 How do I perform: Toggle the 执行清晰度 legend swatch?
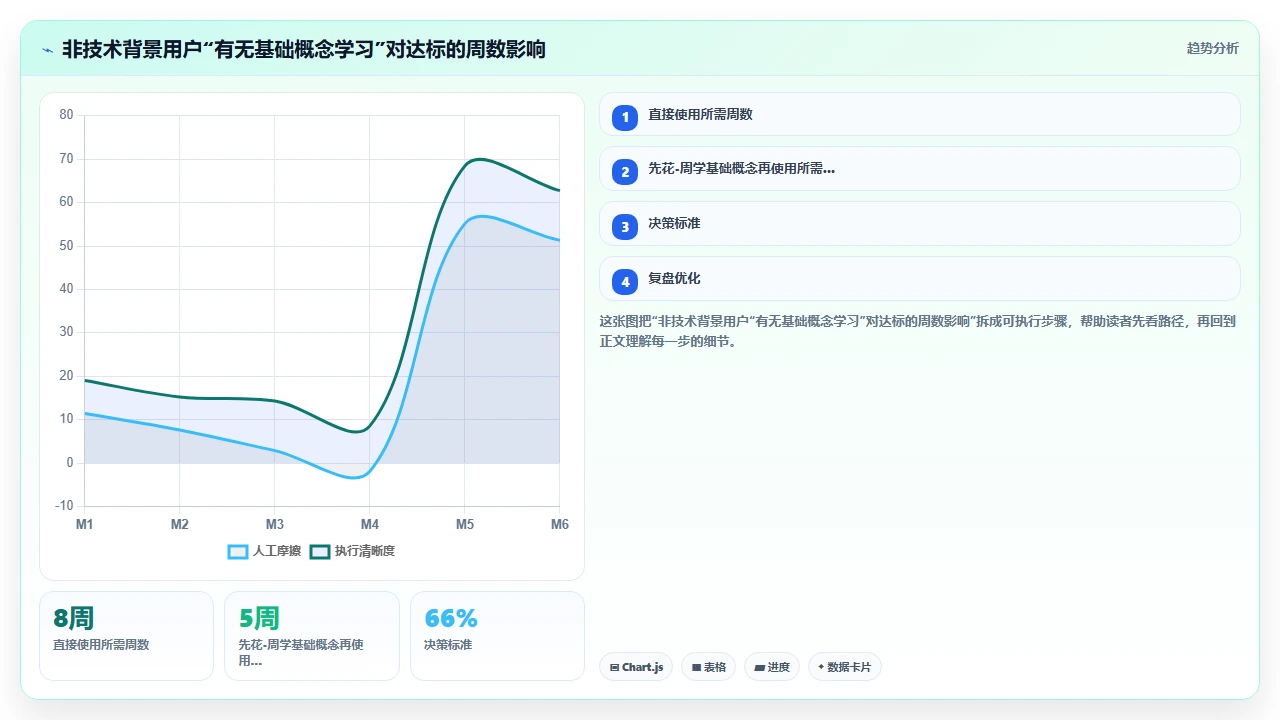pos(320,551)
